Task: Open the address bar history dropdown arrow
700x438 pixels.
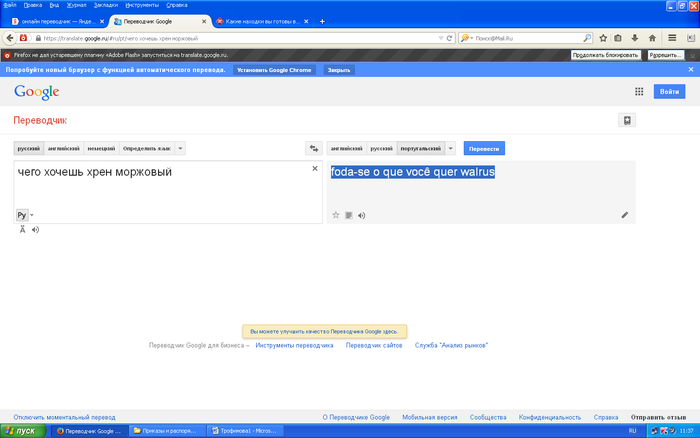Action: (x=441, y=38)
